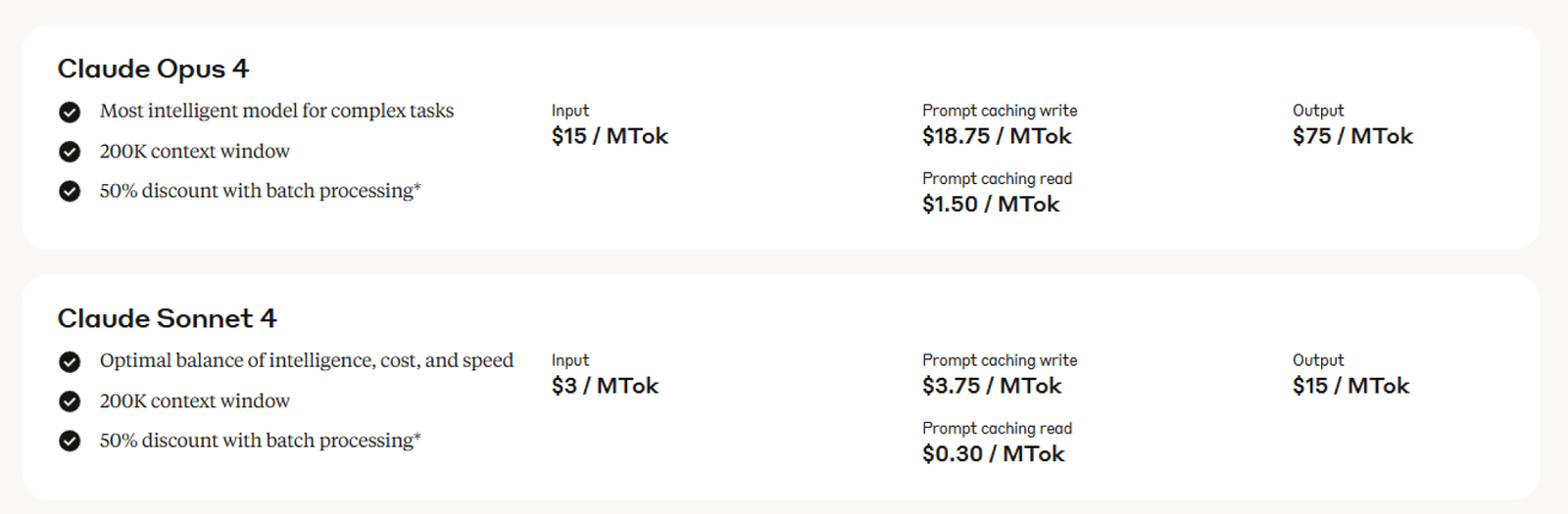
Task: Click checkmark beside Opus batch processing discount
Action: pyautogui.click(x=70, y=191)
